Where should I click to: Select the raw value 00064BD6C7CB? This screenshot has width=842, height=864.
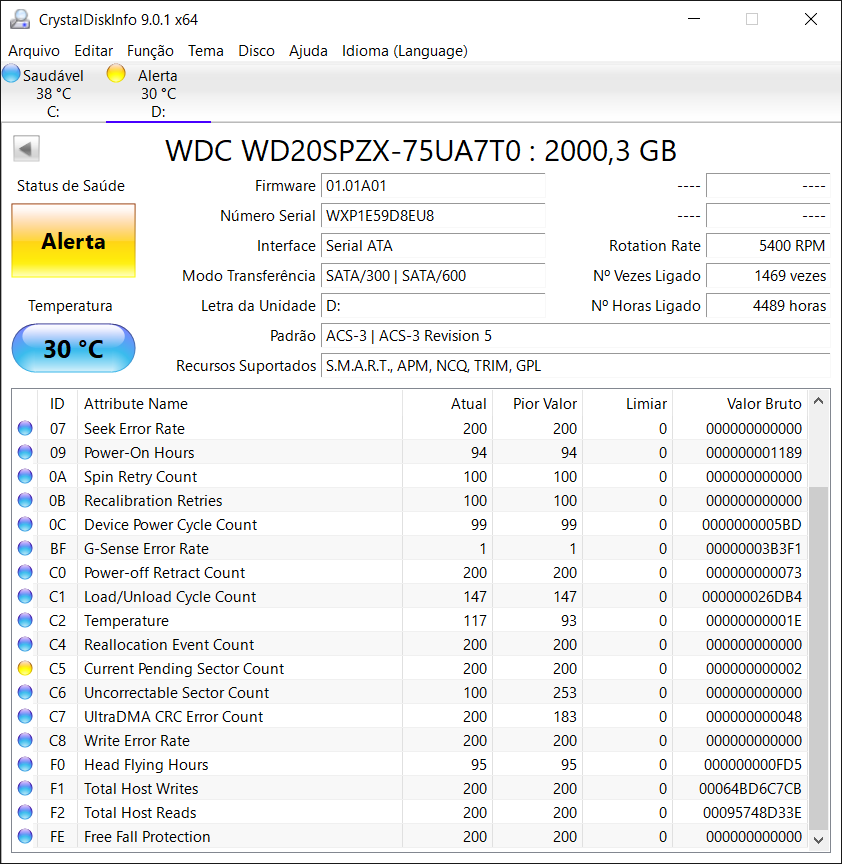pos(750,789)
